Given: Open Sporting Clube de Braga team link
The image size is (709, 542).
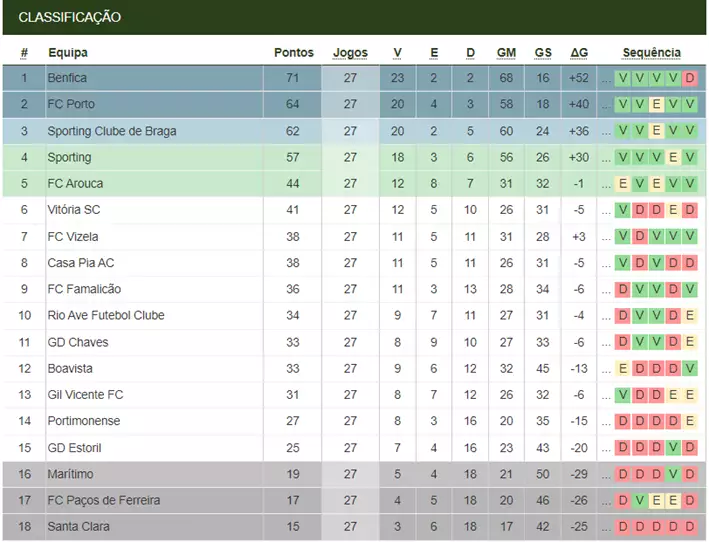Looking at the screenshot, I should (112, 131).
